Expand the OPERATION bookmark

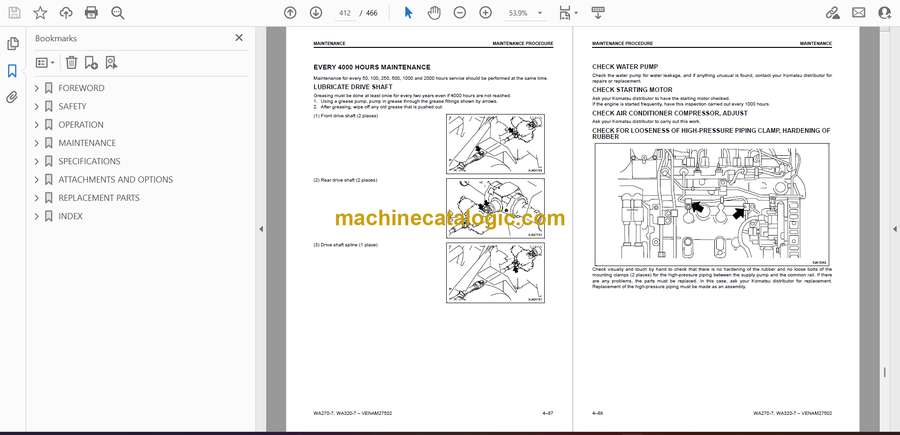pyautogui.click(x=37, y=125)
